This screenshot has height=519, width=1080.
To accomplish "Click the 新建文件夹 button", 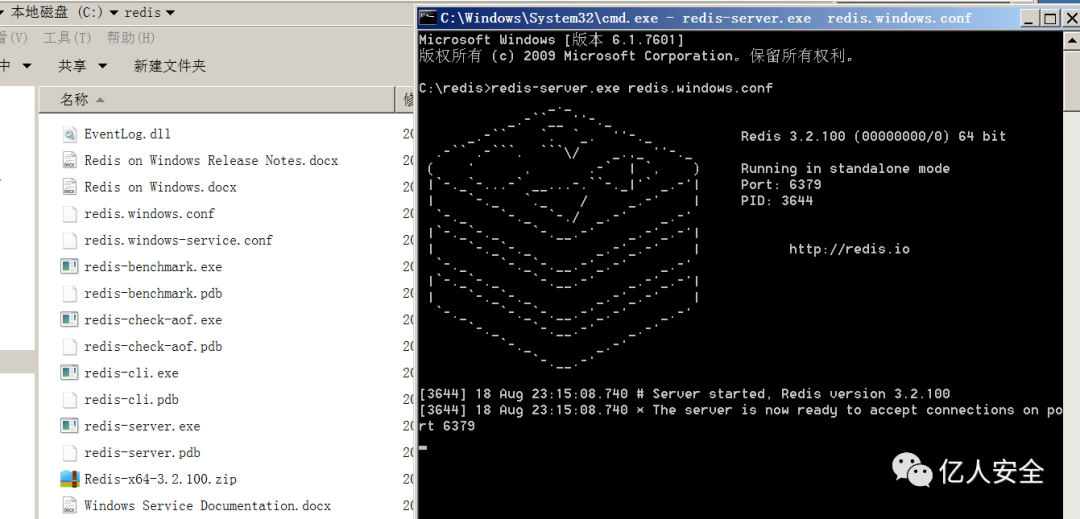I will pyautogui.click(x=169, y=66).
